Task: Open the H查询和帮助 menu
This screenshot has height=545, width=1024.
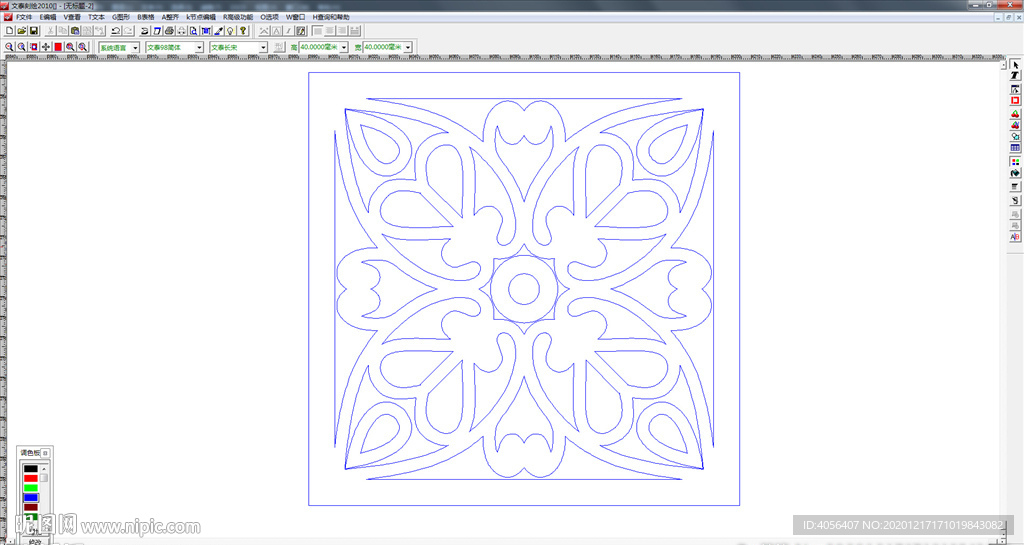Action: [x=331, y=17]
